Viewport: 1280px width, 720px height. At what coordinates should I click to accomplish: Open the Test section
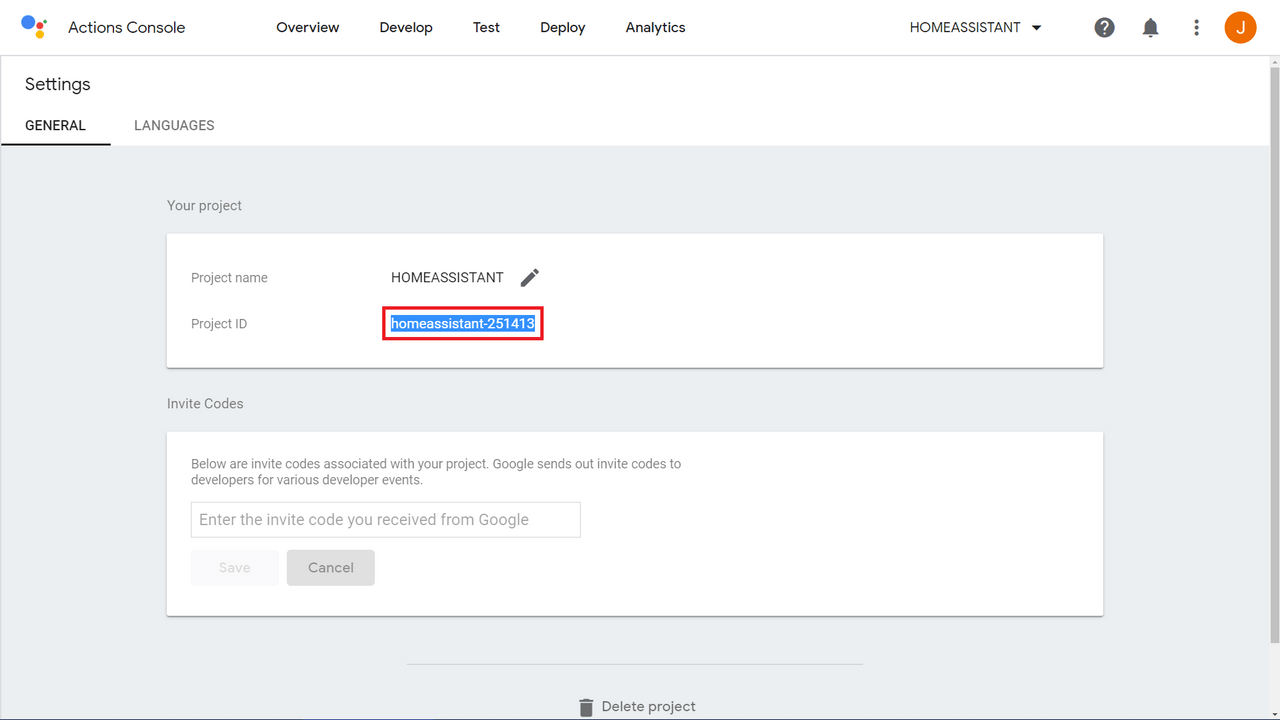coord(486,28)
